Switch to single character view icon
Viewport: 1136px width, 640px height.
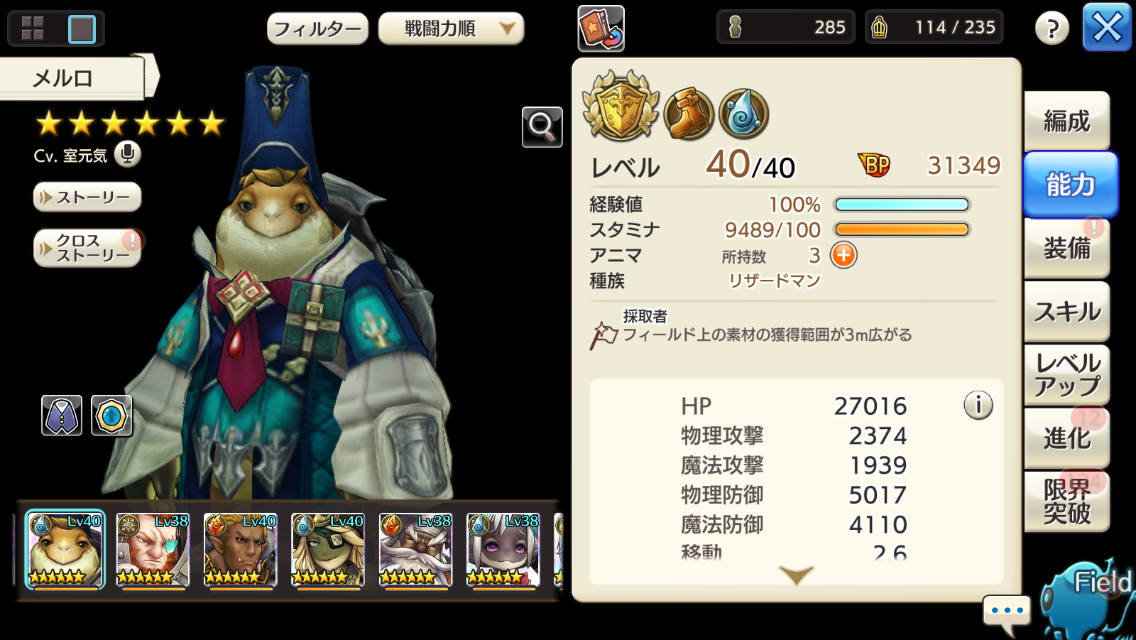pyautogui.click(x=81, y=28)
